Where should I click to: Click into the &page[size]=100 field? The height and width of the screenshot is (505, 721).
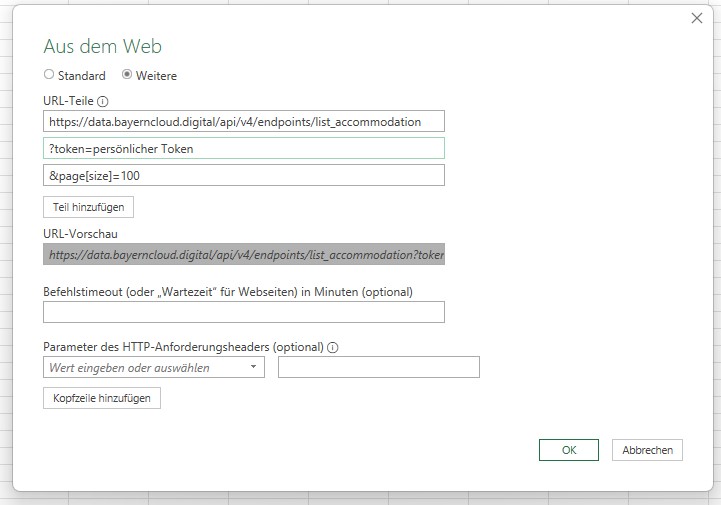[244, 175]
